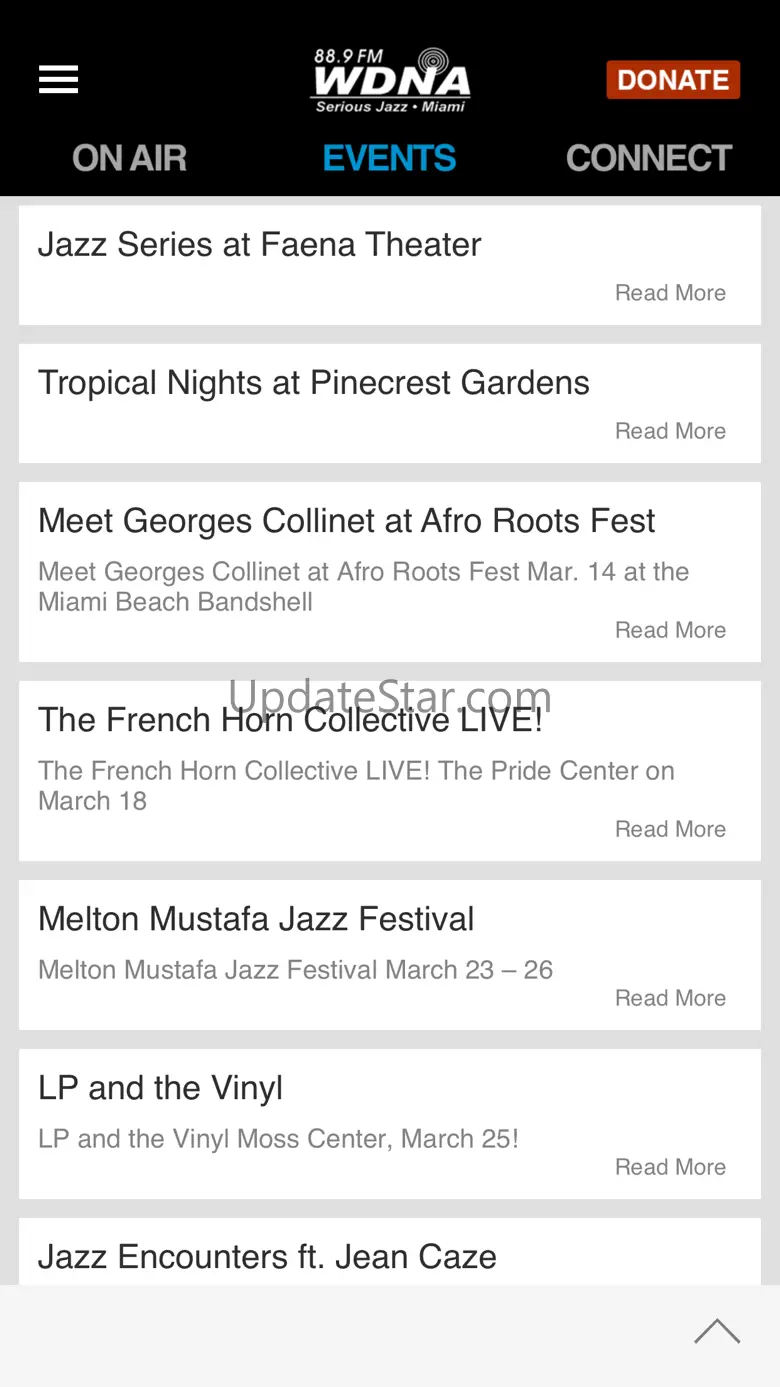Read more on Georges Collinet Afro Roots Fest
Screen dimensions: 780x1387
670,630
